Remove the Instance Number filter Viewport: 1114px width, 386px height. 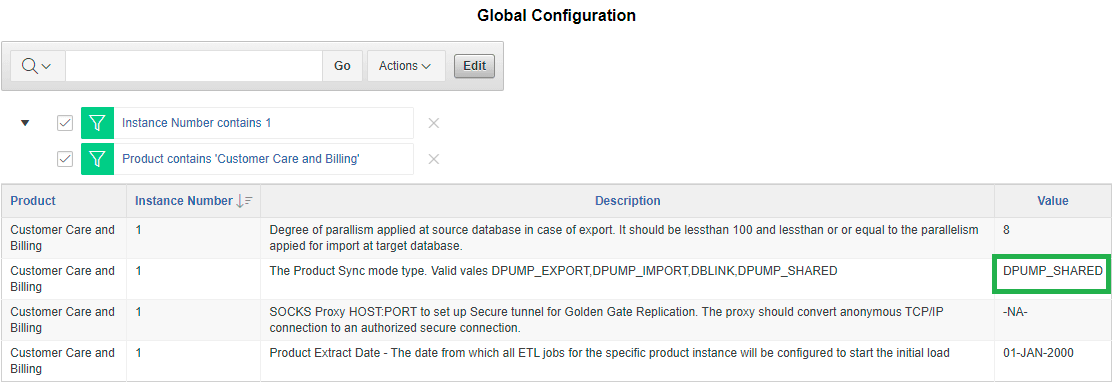(433, 123)
